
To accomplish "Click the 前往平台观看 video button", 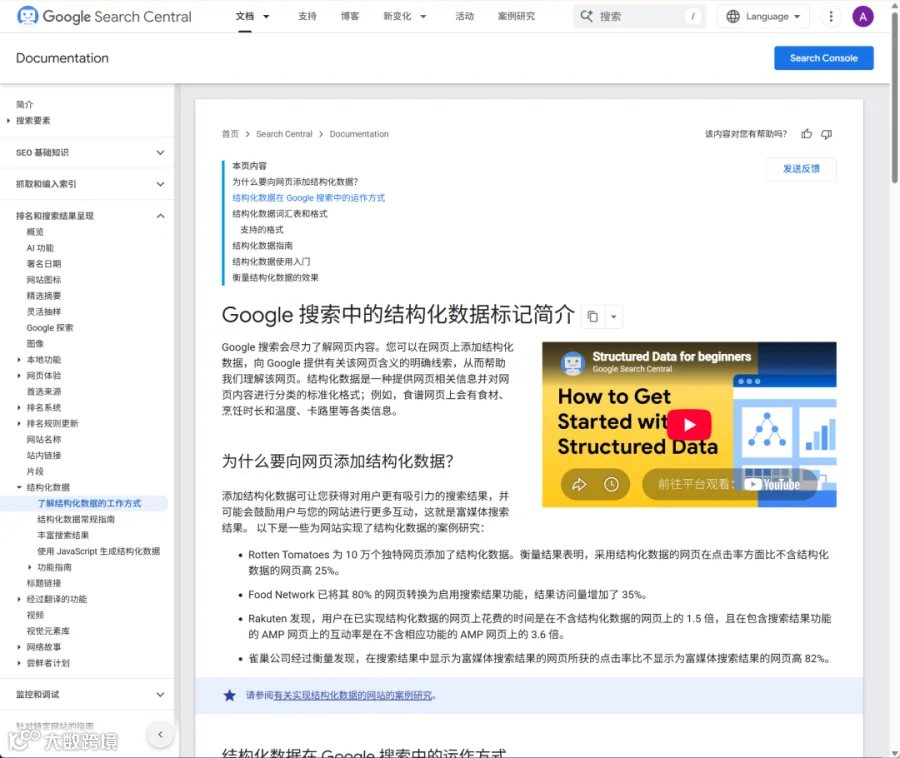I will point(729,484).
